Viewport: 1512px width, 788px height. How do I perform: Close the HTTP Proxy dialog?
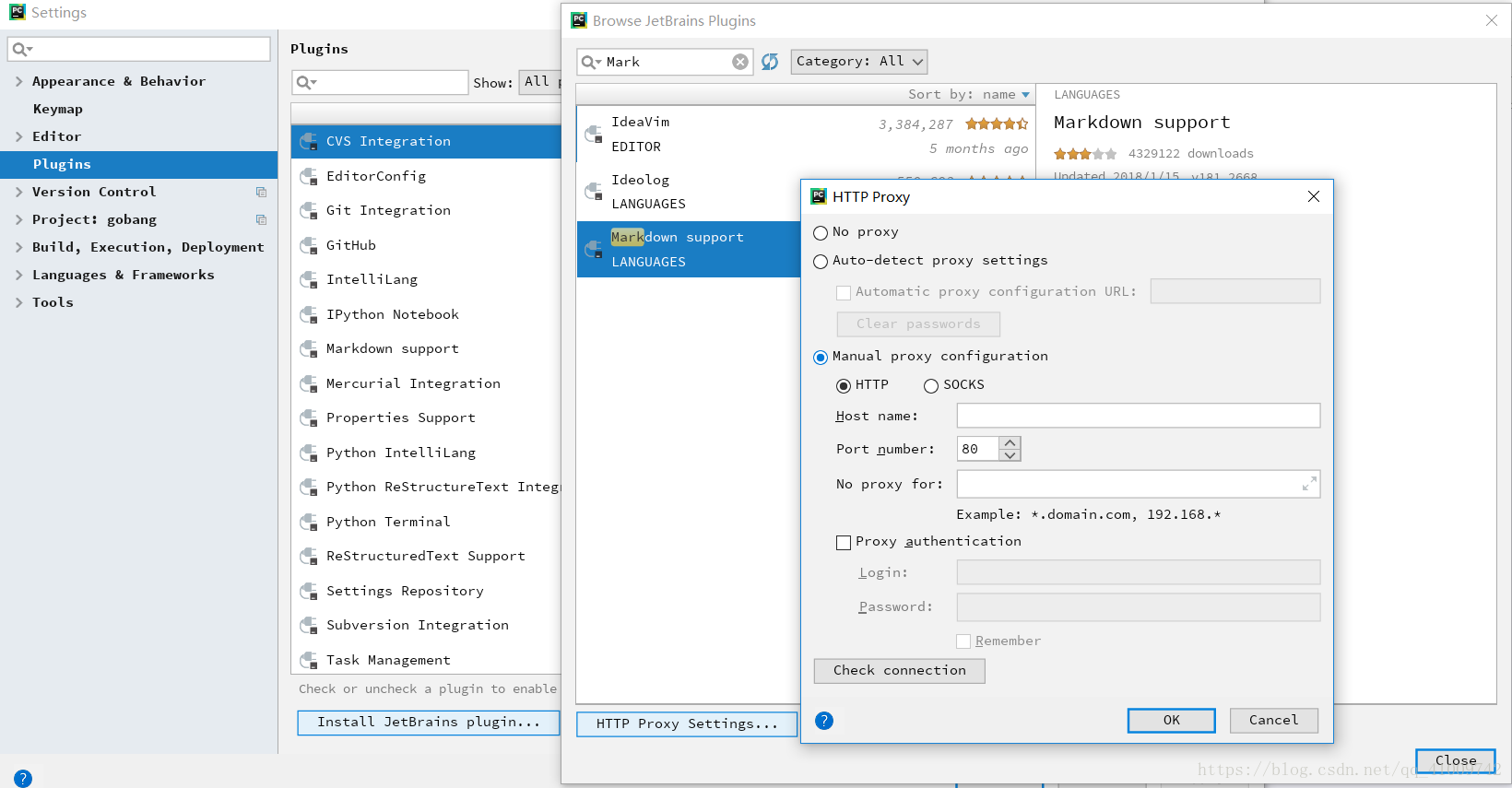point(1314,196)
